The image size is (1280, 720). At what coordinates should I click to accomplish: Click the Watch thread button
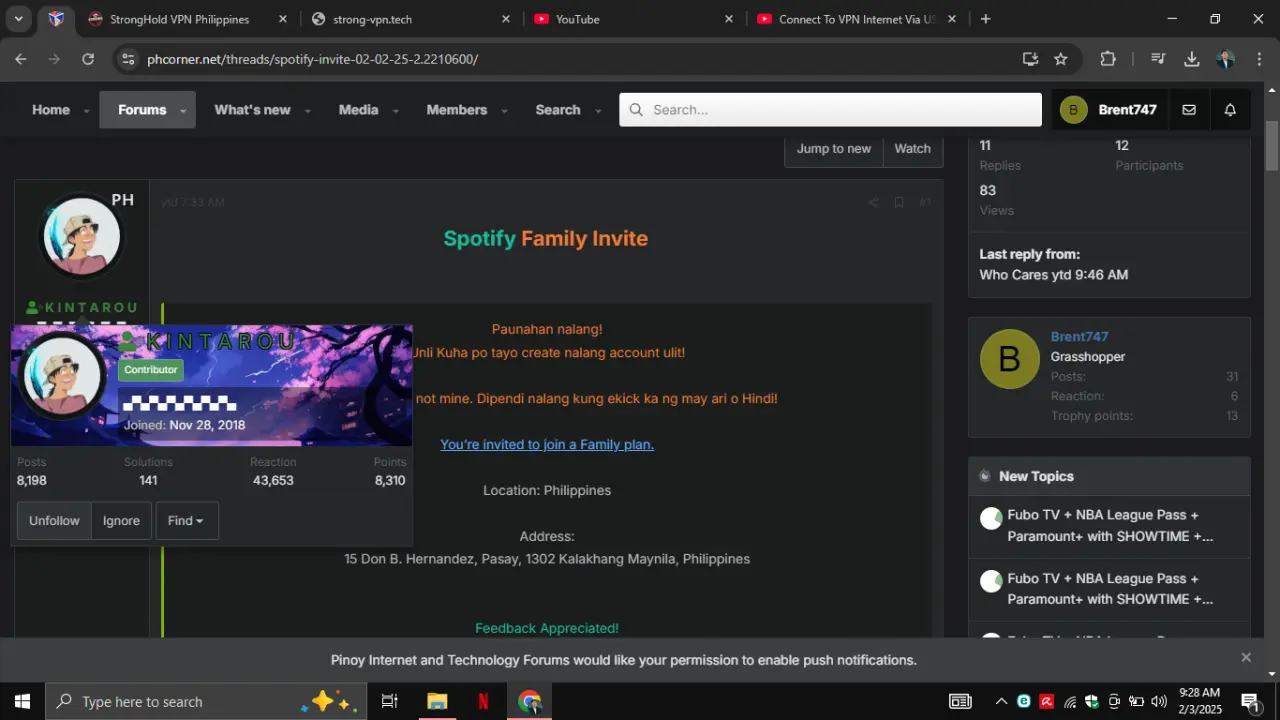[912, 148]
